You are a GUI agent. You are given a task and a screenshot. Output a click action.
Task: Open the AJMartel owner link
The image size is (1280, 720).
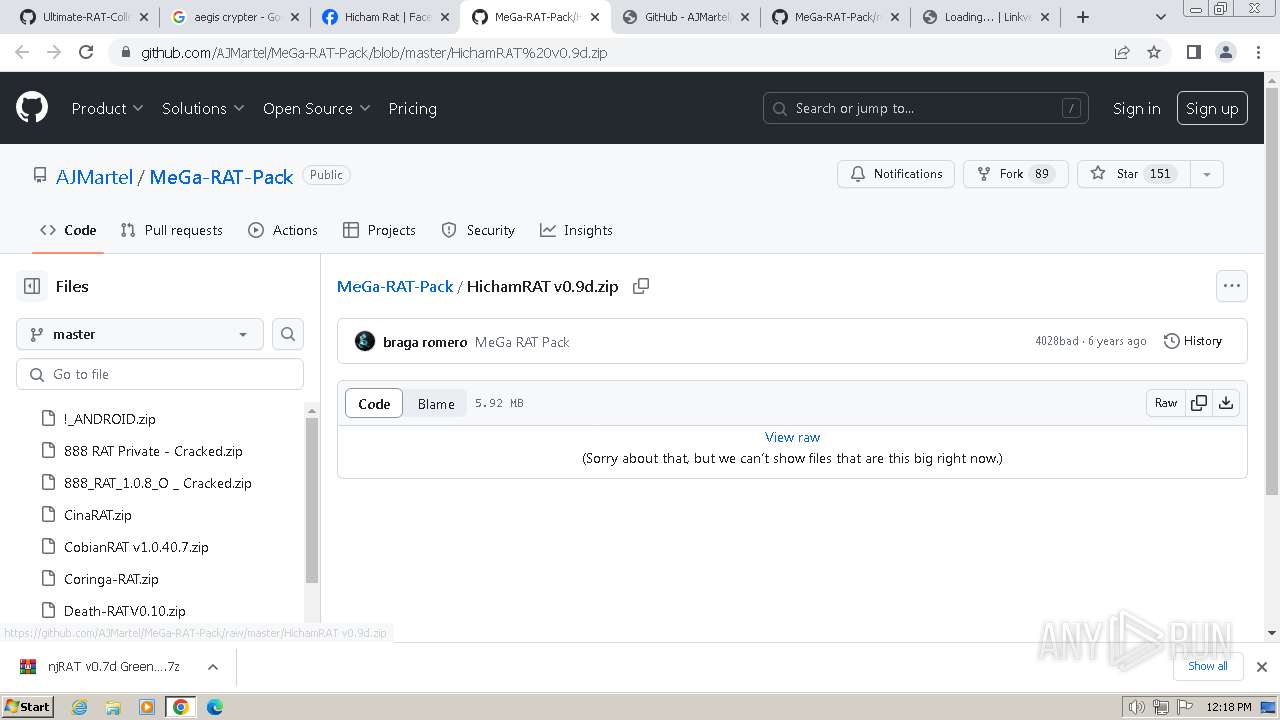click(x=94, y=177)
